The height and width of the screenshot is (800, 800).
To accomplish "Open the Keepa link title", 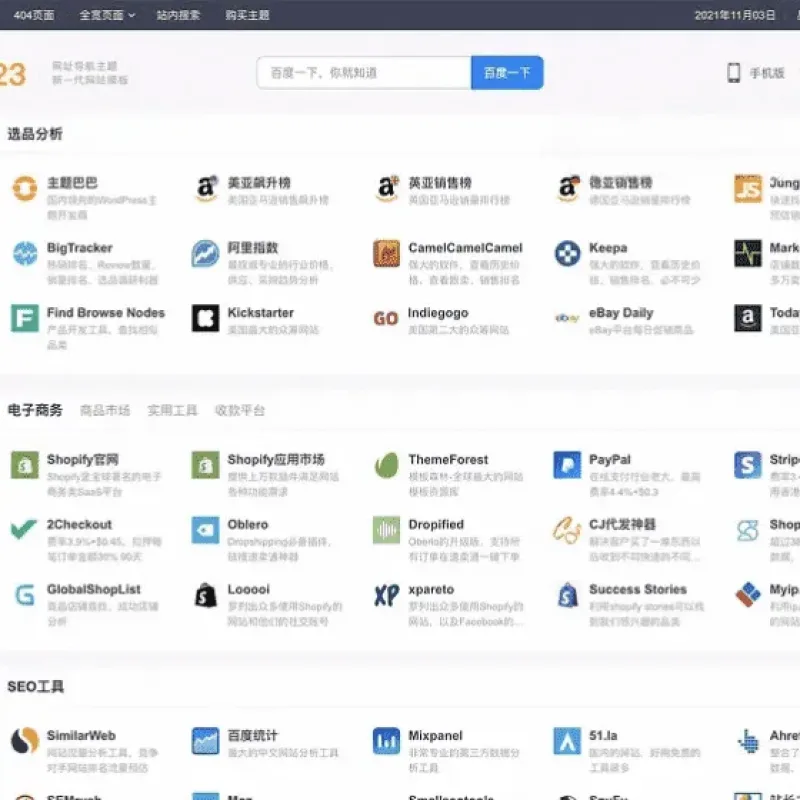I will pyautogui.click(x=608, y=248).
